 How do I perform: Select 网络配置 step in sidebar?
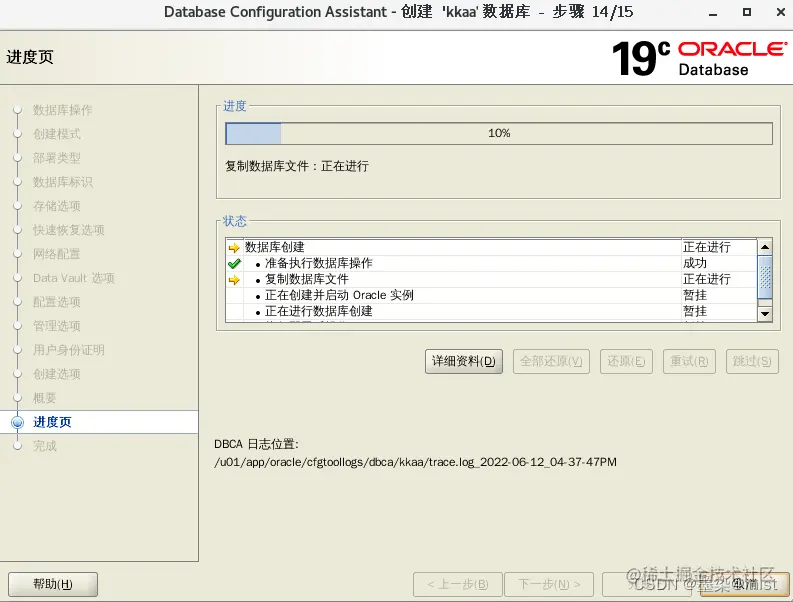57,254
